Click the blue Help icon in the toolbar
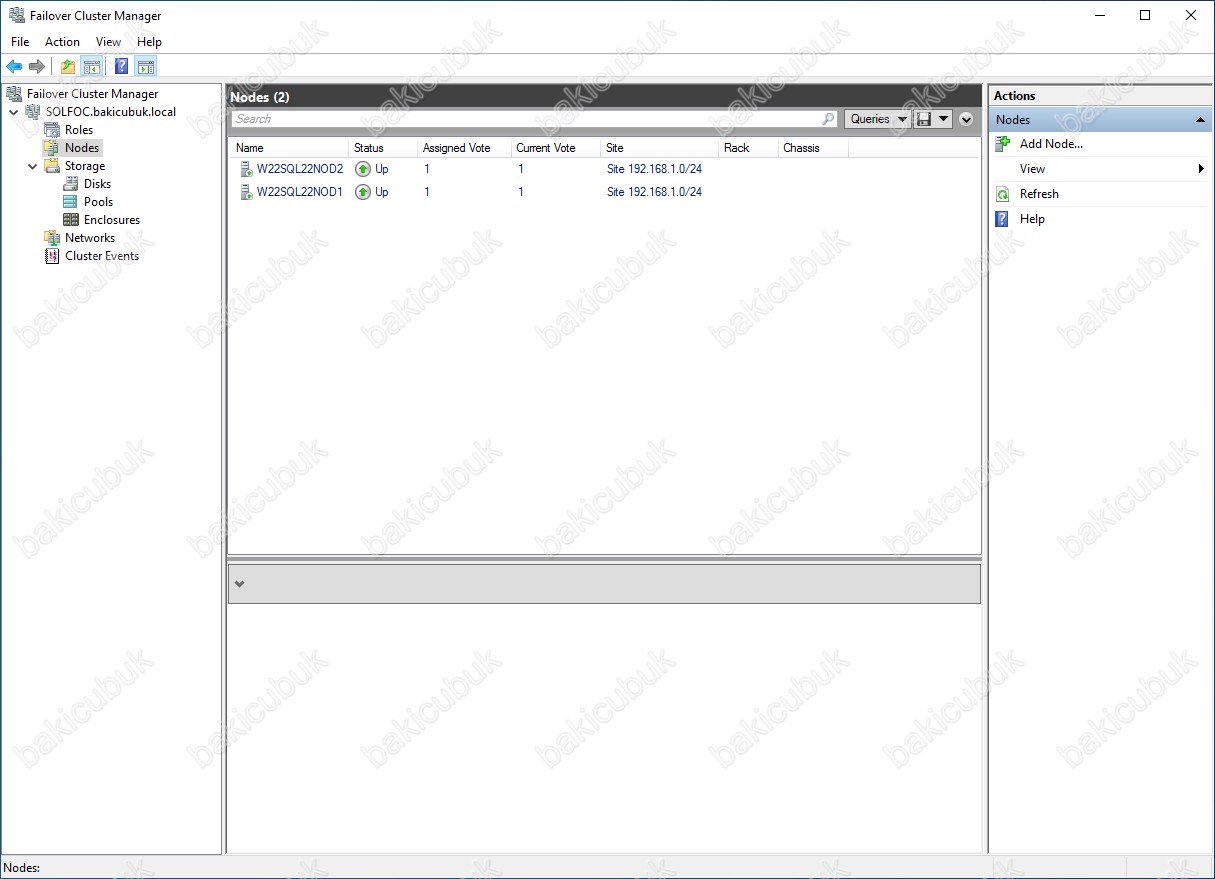 point(121,67)
